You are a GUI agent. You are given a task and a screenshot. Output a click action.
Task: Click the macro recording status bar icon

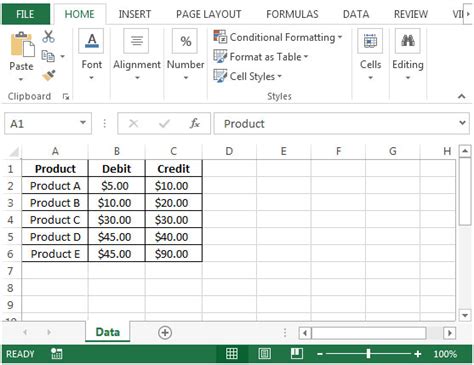tap(56, 354)
